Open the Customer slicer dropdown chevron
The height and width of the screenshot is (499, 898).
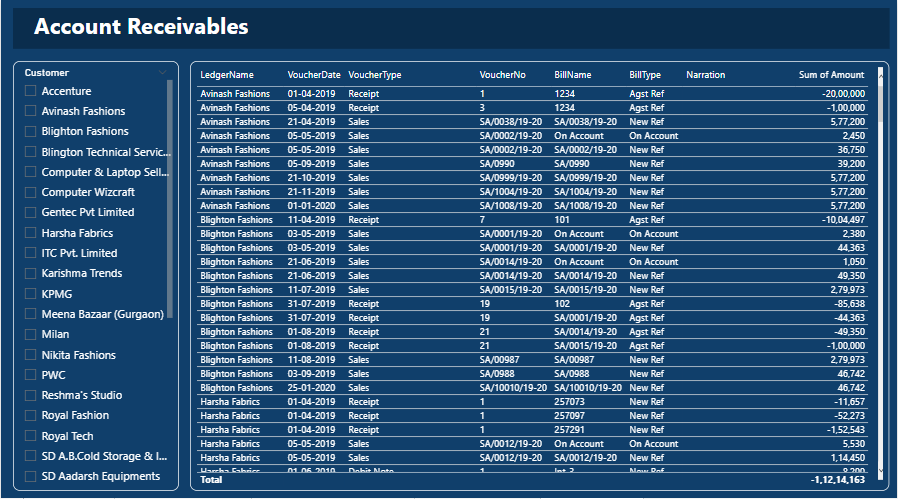163,73
